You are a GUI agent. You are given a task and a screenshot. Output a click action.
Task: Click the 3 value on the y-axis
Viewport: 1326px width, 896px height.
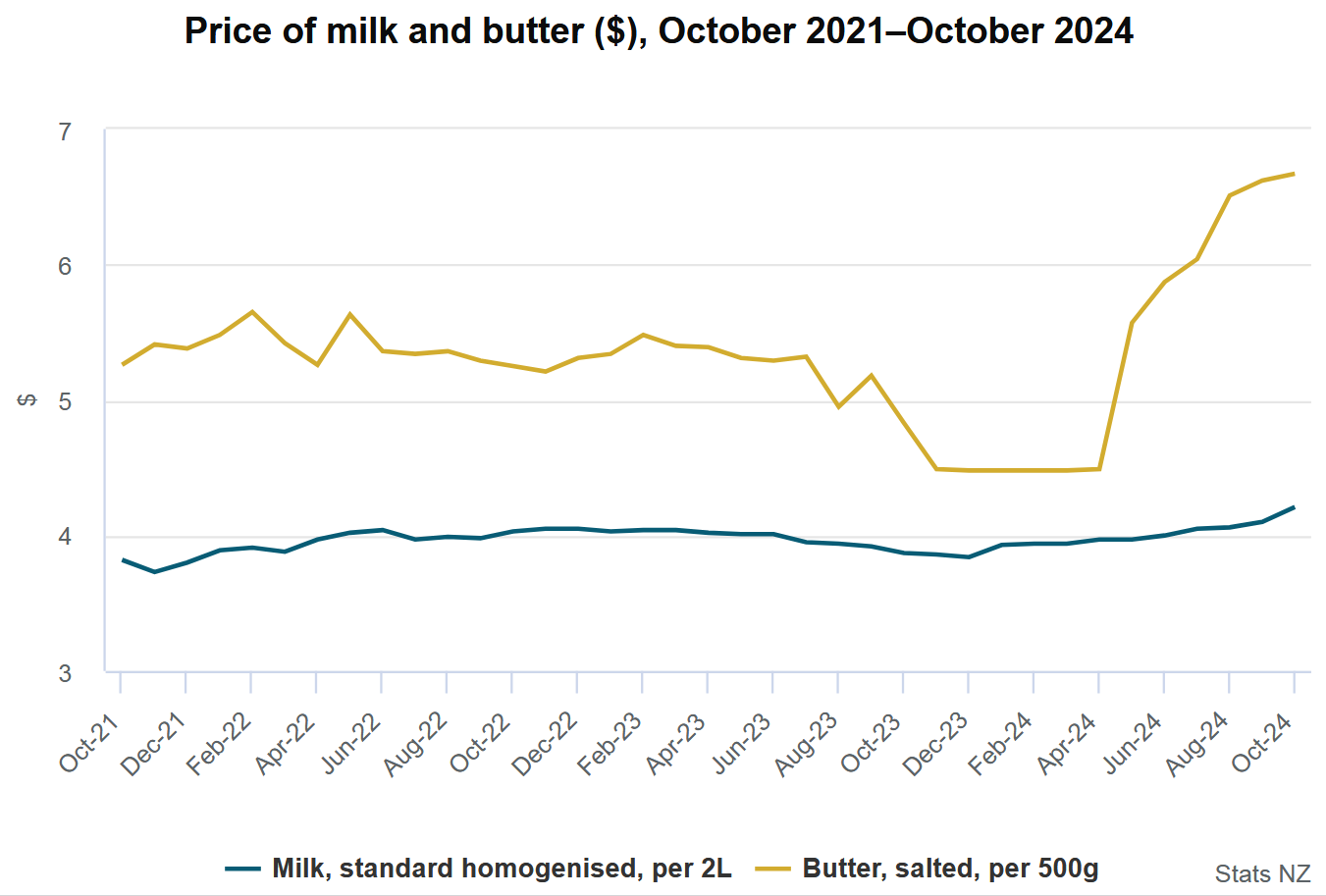click(65, 673)
